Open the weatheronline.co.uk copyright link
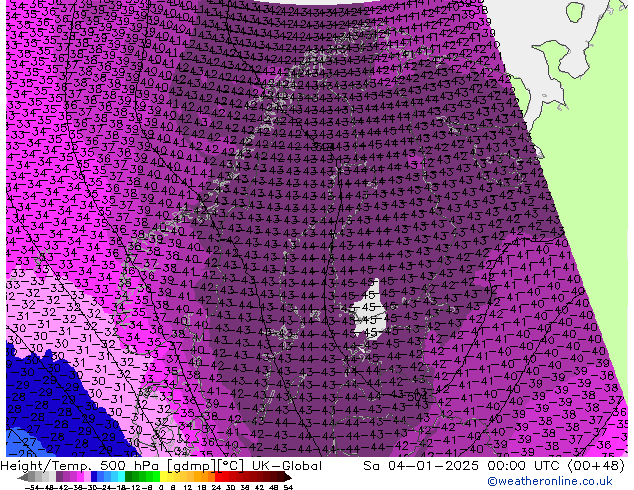 pos(550,481)
